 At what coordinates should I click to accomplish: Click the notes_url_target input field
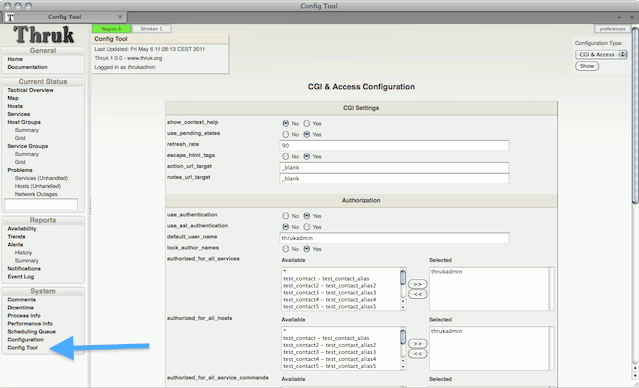pyautogui.click(x=394, y=179)
